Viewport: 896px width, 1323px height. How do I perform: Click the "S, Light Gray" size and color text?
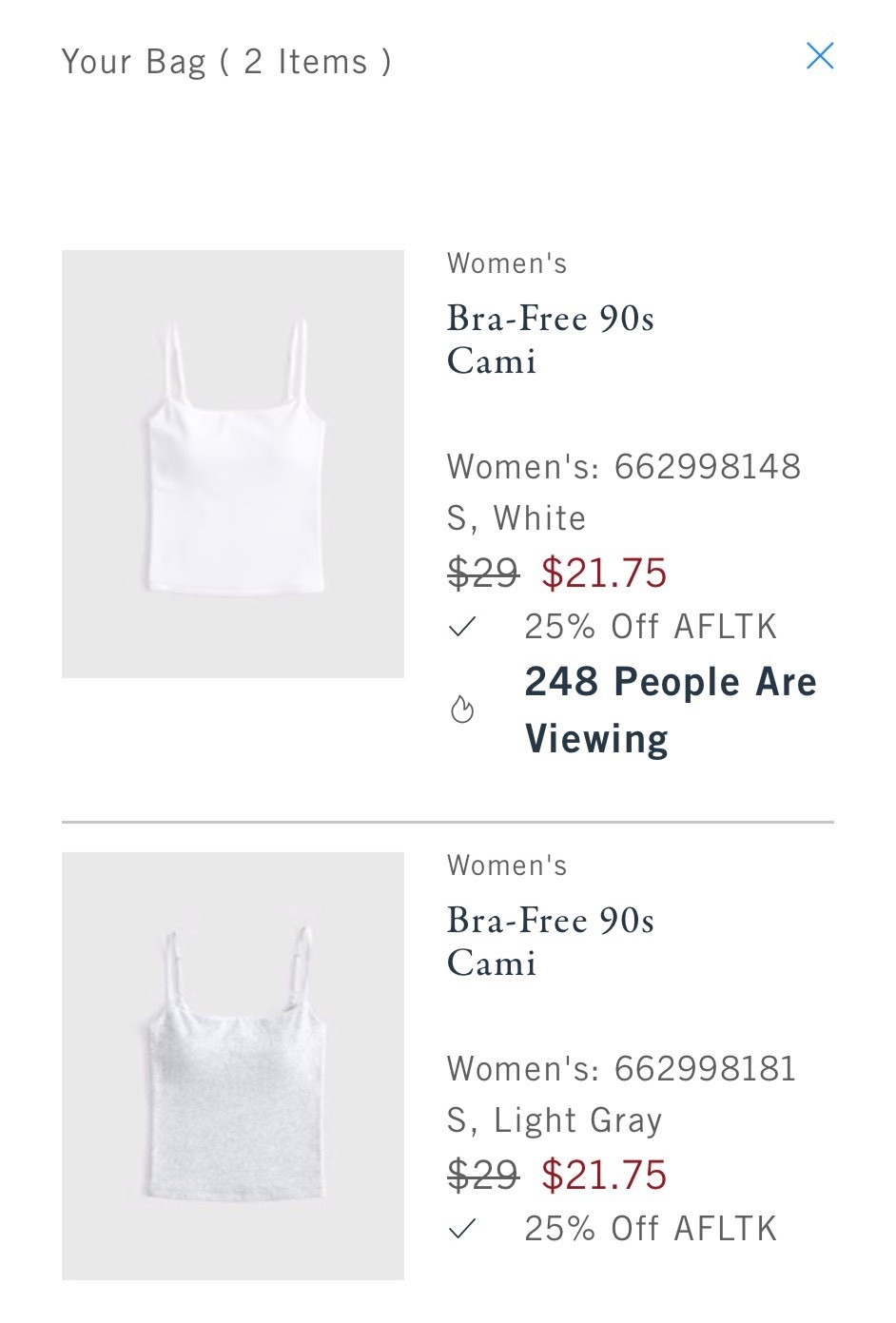click(555, 1120)
